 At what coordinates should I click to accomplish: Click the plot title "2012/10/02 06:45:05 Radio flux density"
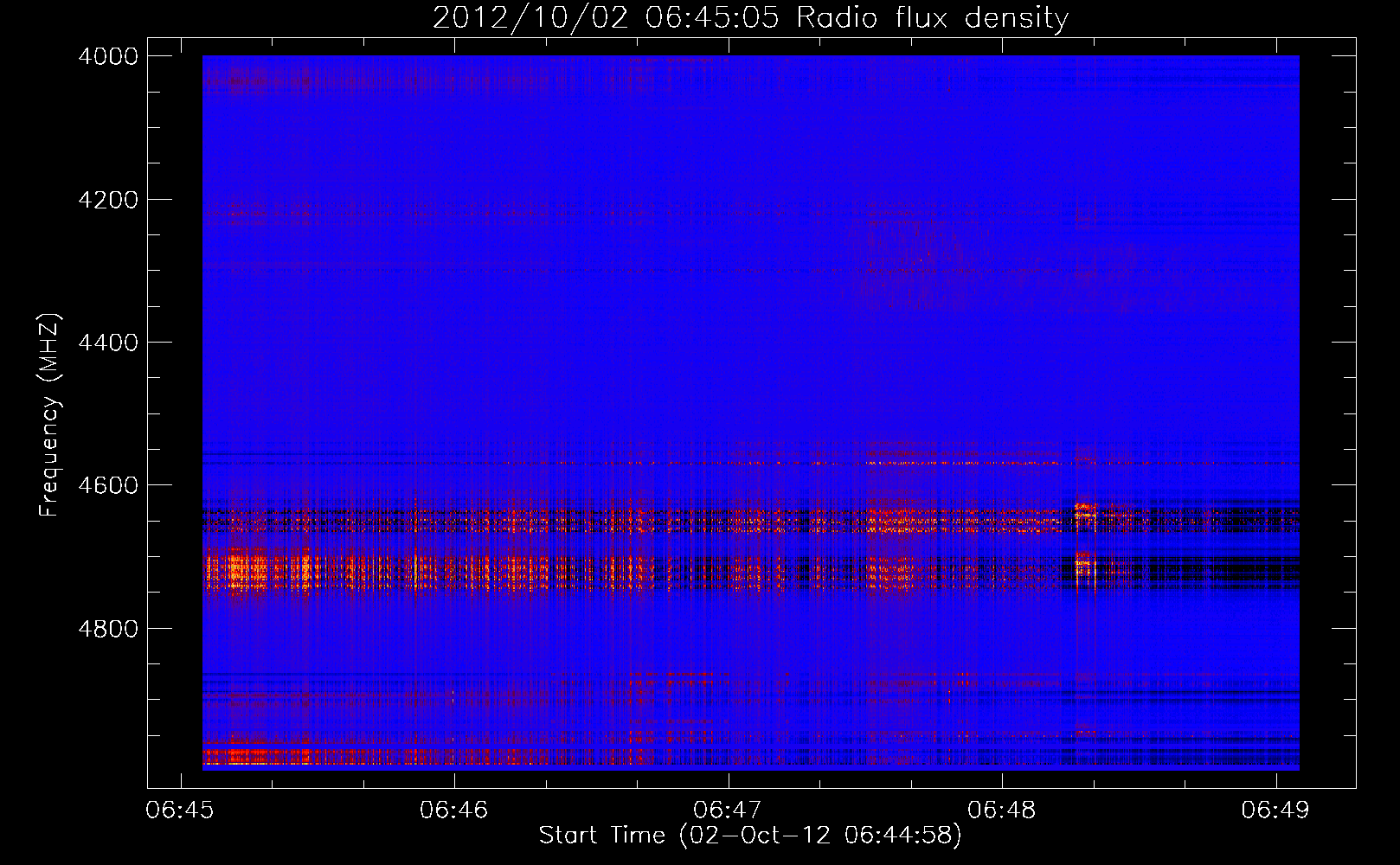tap(750, 17)
